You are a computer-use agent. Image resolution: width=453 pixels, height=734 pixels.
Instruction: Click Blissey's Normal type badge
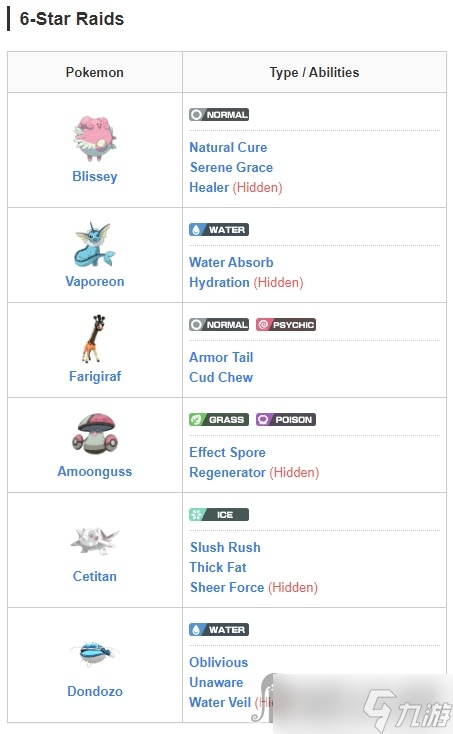click(219, 115)
